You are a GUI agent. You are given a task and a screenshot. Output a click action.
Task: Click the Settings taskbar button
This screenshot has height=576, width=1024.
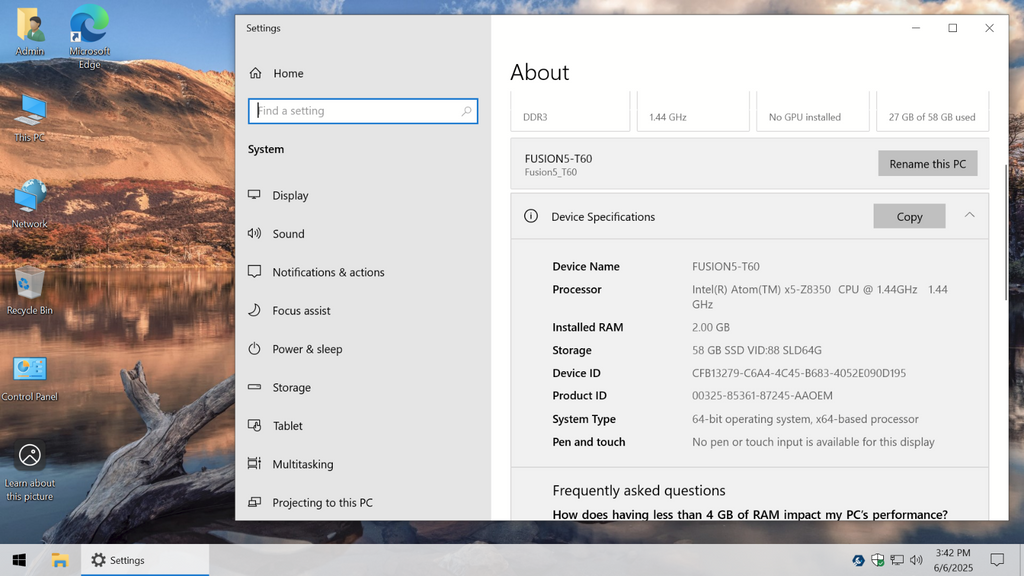(x=145, y=560)
